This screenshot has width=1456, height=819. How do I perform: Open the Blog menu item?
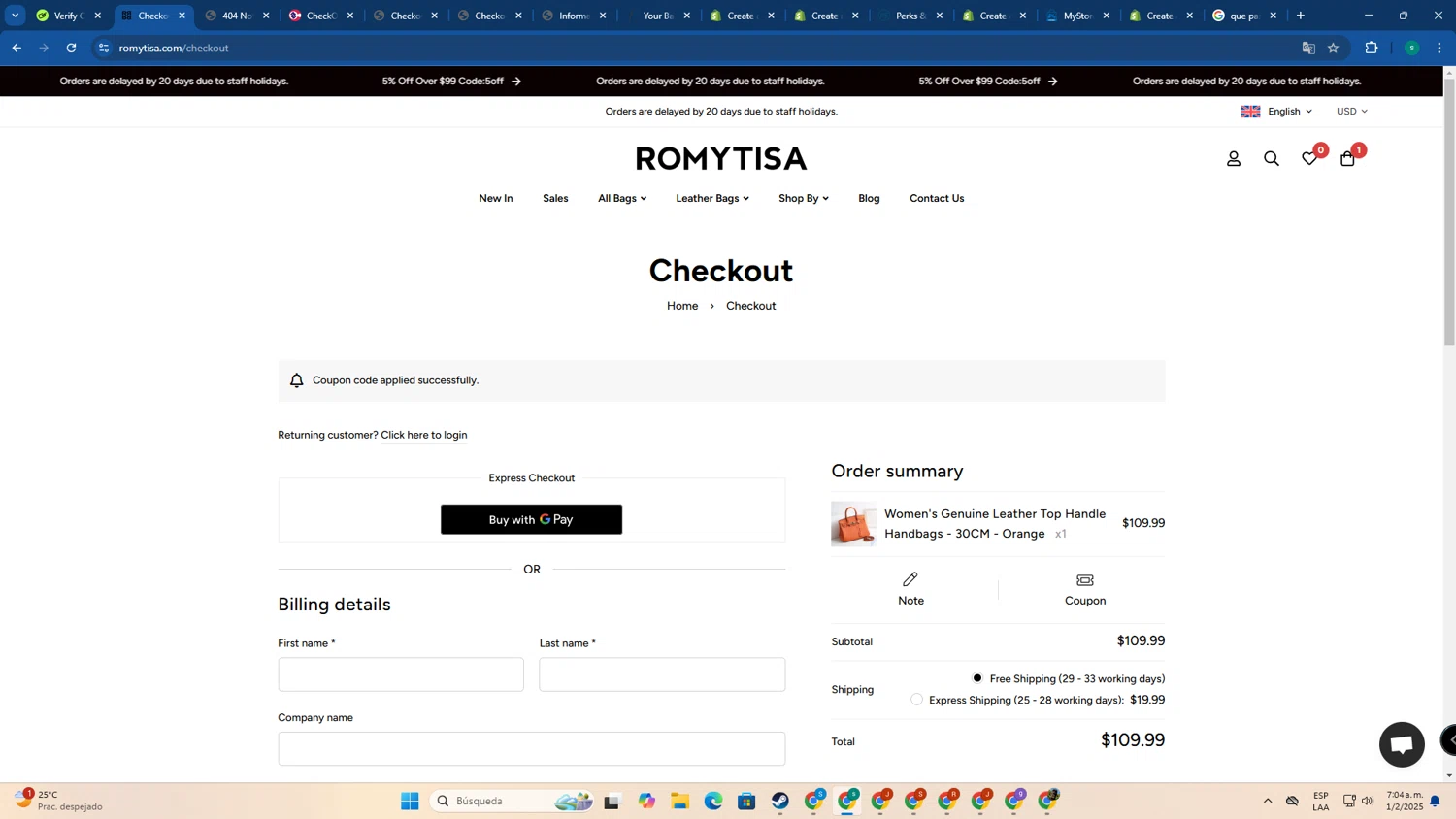[x=869, y=198]
